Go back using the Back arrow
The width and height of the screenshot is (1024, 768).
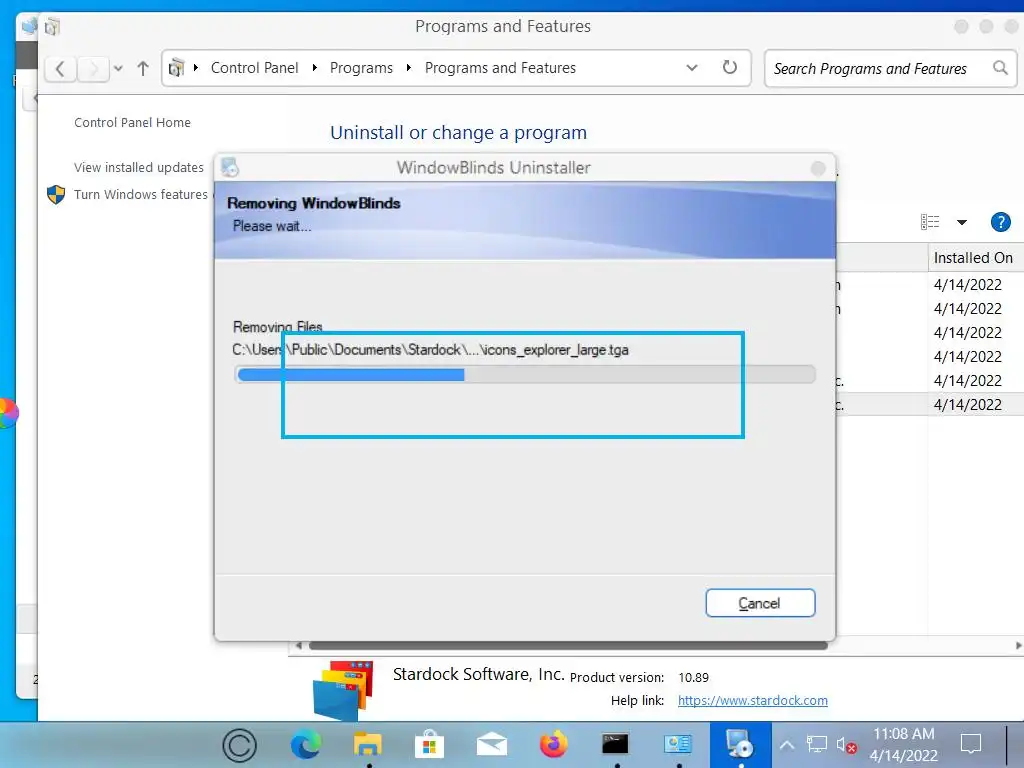pos(60,68)
